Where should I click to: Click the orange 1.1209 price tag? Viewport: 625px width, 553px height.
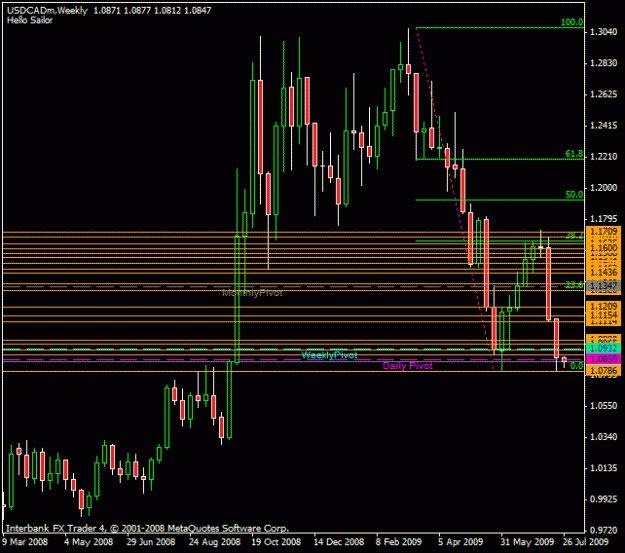click(x=603, y=307)
